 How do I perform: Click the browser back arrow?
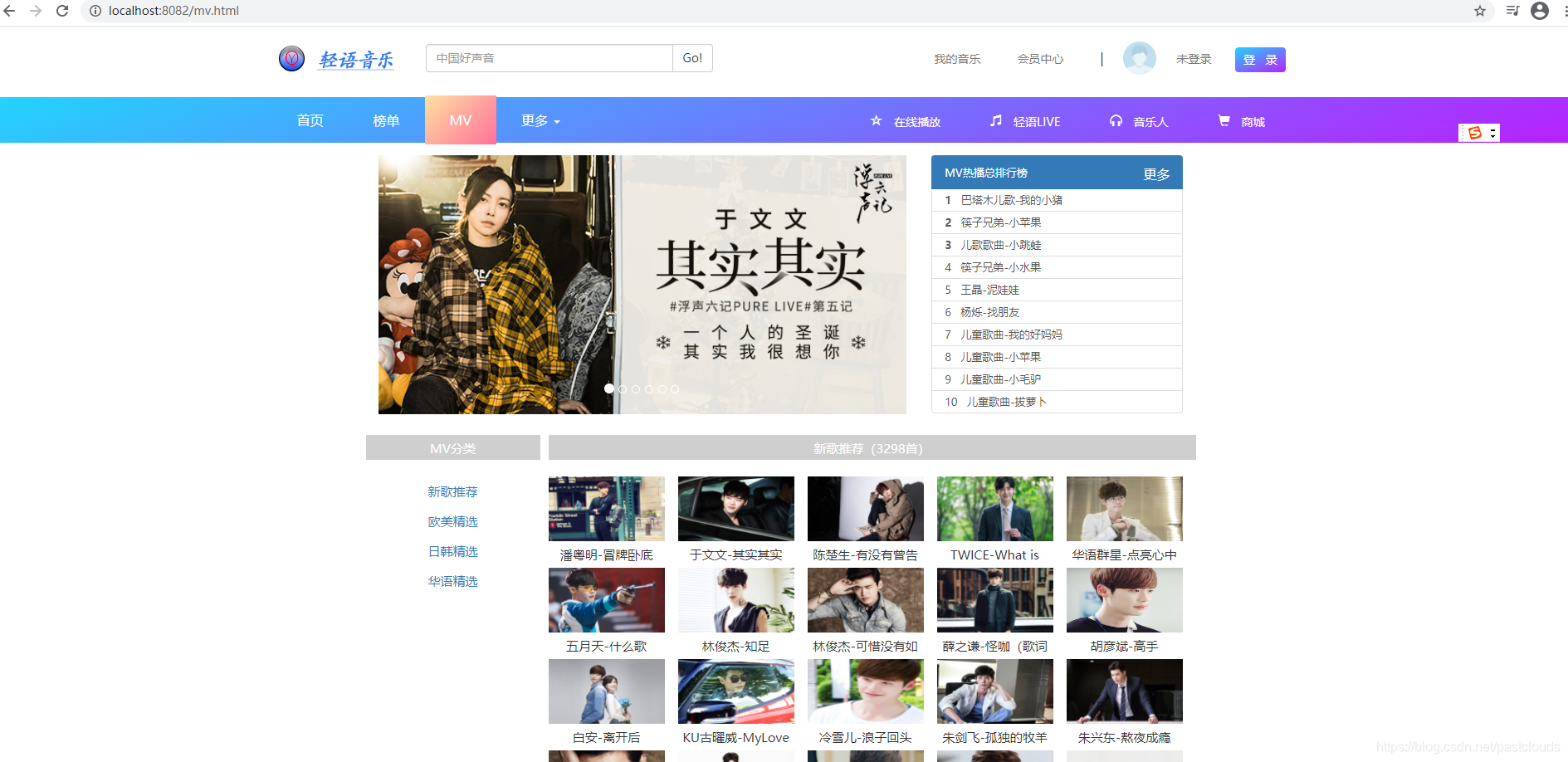click(10, 11)
